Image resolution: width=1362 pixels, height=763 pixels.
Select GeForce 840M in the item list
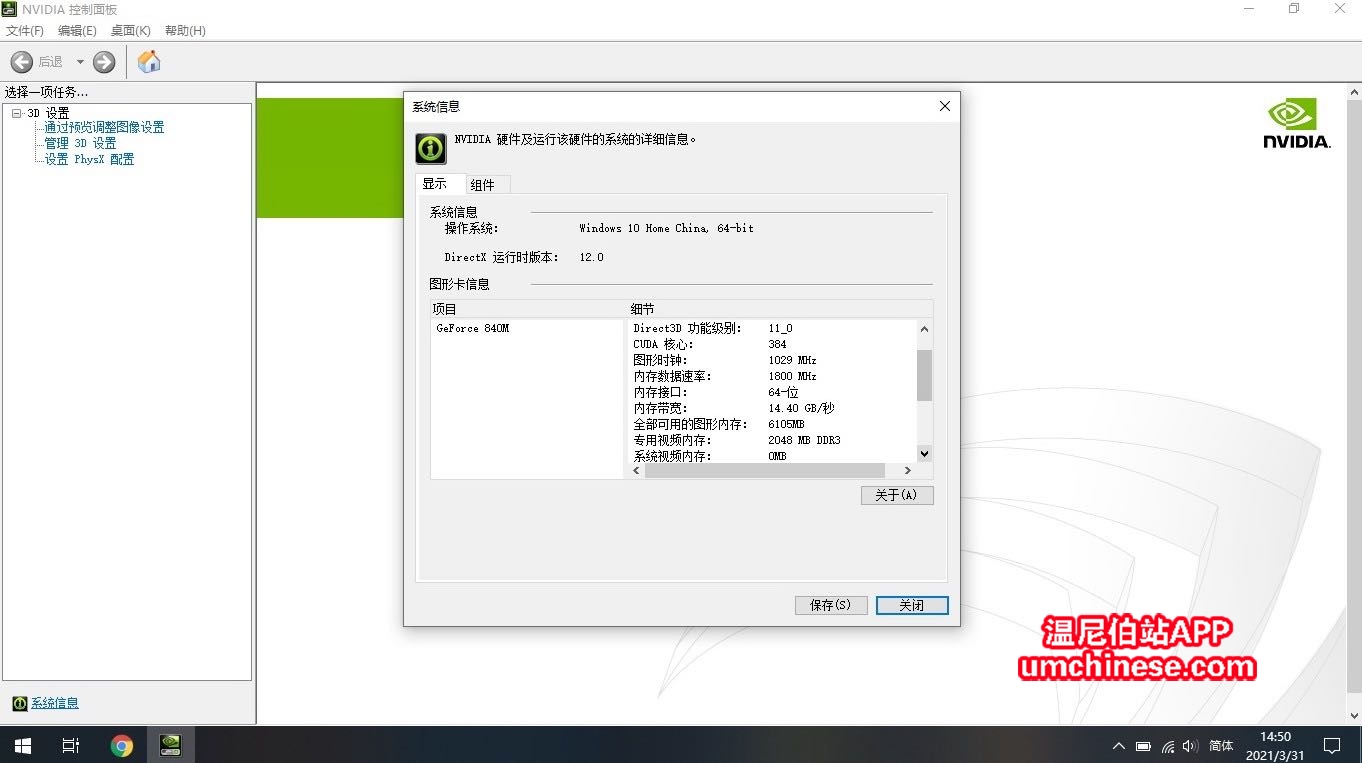473,329
